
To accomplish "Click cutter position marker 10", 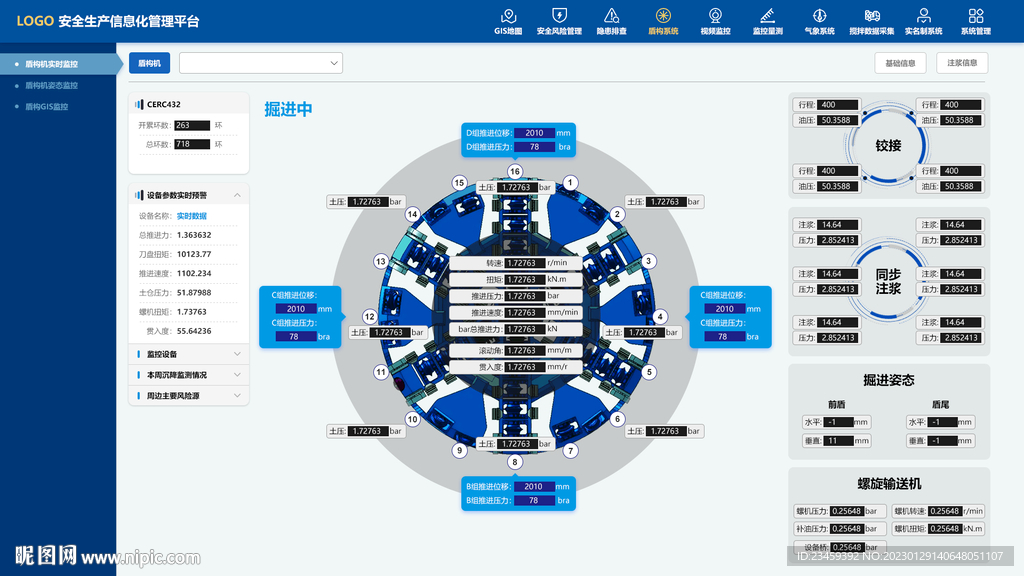I will point(412,419).
